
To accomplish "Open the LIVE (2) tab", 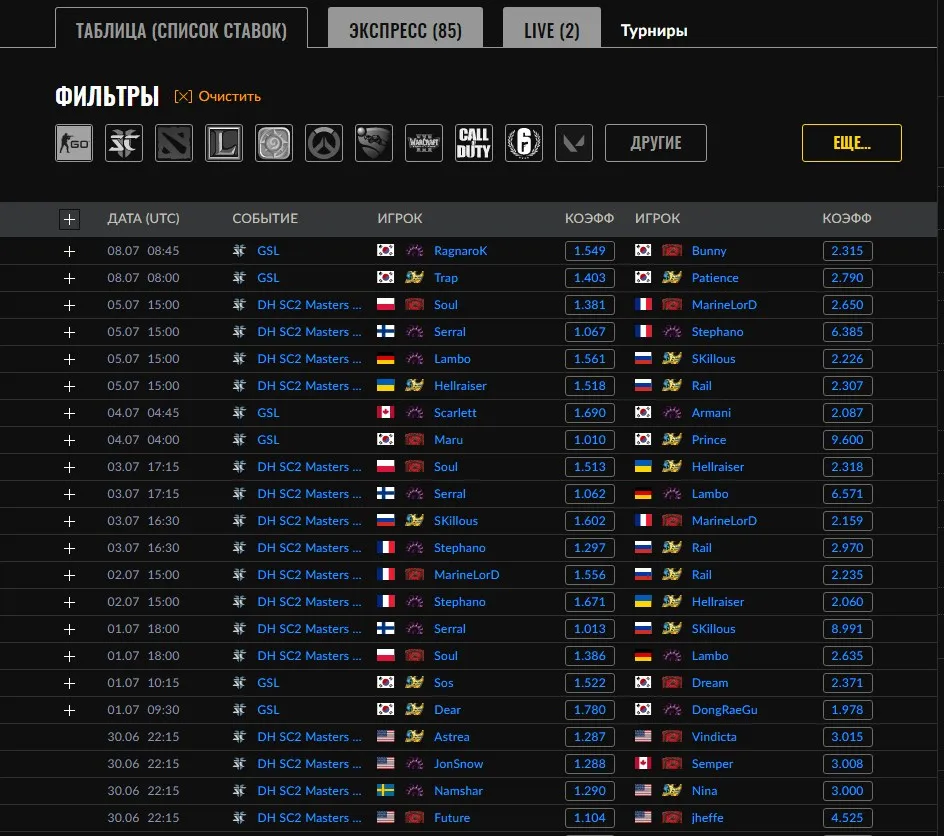I will coord(551,29).
